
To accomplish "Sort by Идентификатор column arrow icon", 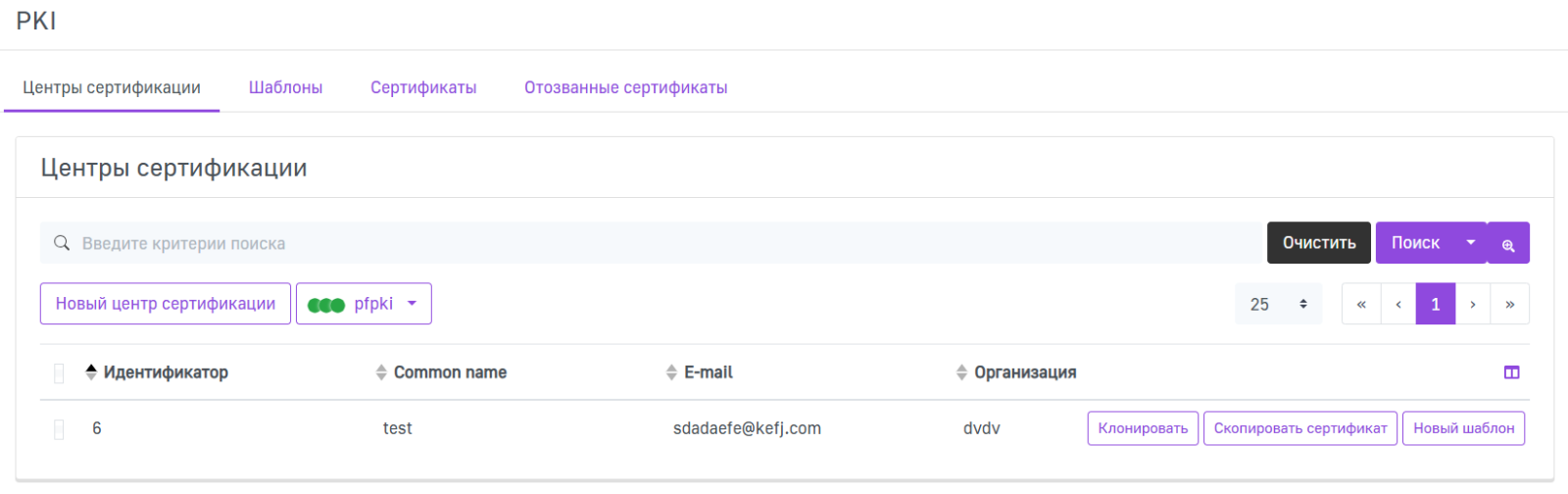I will coord(91,372).
